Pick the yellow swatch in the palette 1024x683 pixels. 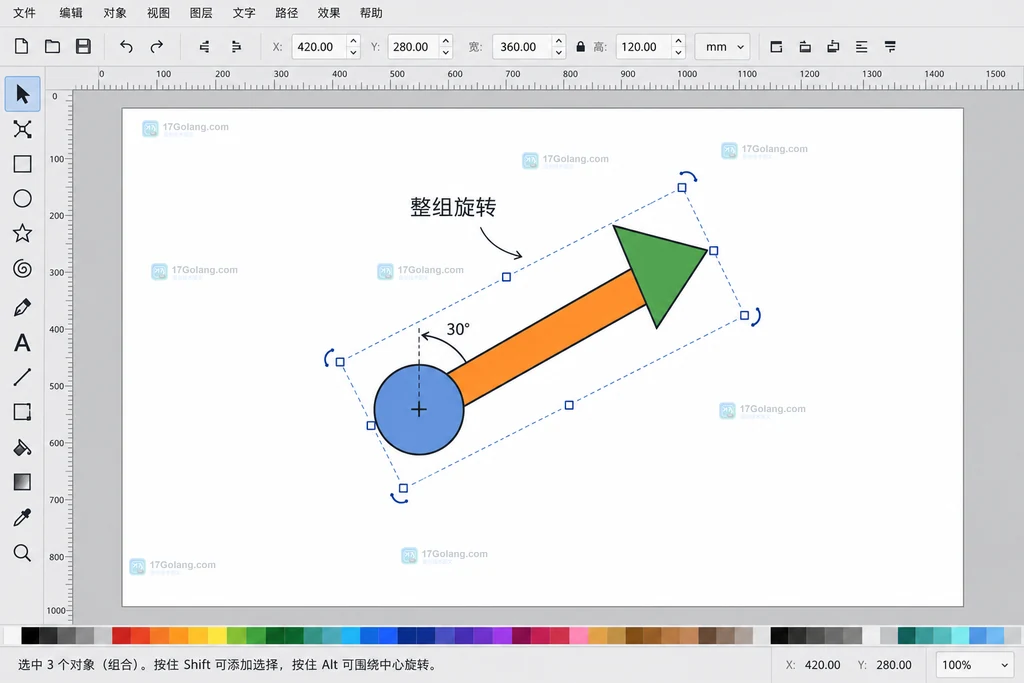point(217,635)
